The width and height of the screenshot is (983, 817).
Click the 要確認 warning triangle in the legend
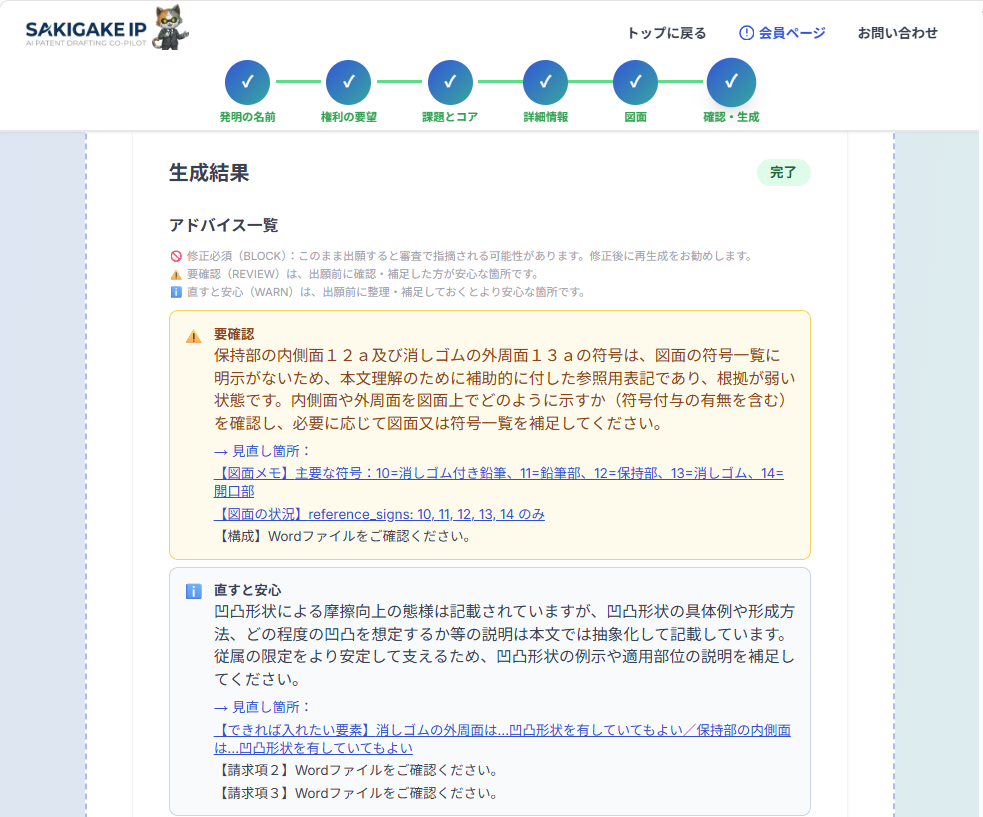(175, 275)
